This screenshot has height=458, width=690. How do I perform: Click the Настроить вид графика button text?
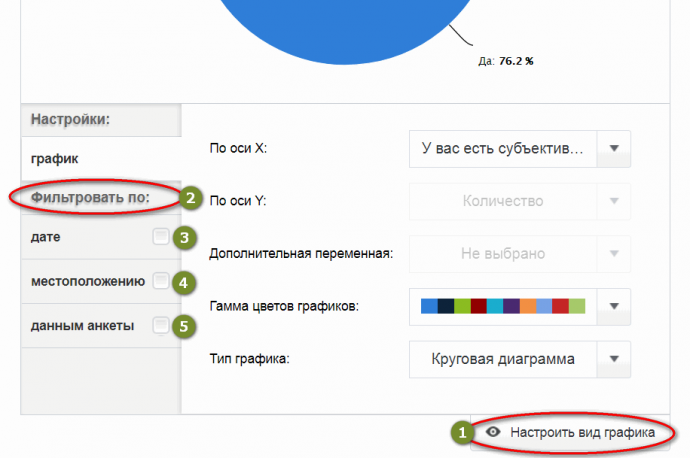[582, 432]
